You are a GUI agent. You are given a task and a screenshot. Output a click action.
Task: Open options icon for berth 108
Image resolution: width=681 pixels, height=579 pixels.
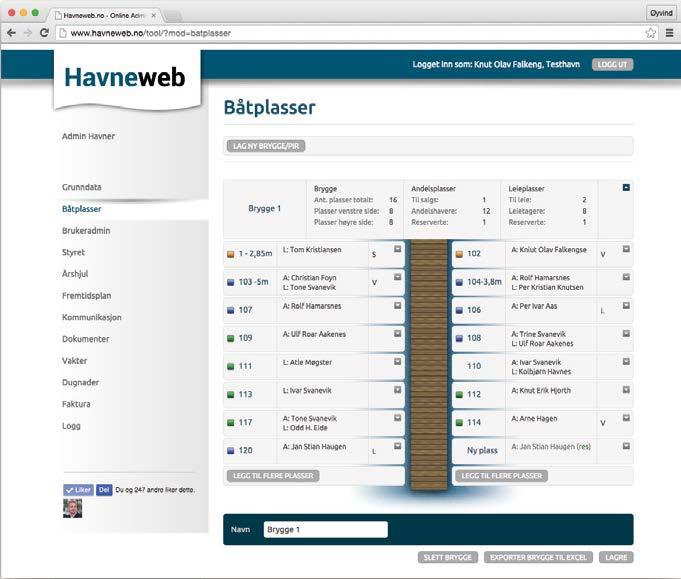[626, 334]
